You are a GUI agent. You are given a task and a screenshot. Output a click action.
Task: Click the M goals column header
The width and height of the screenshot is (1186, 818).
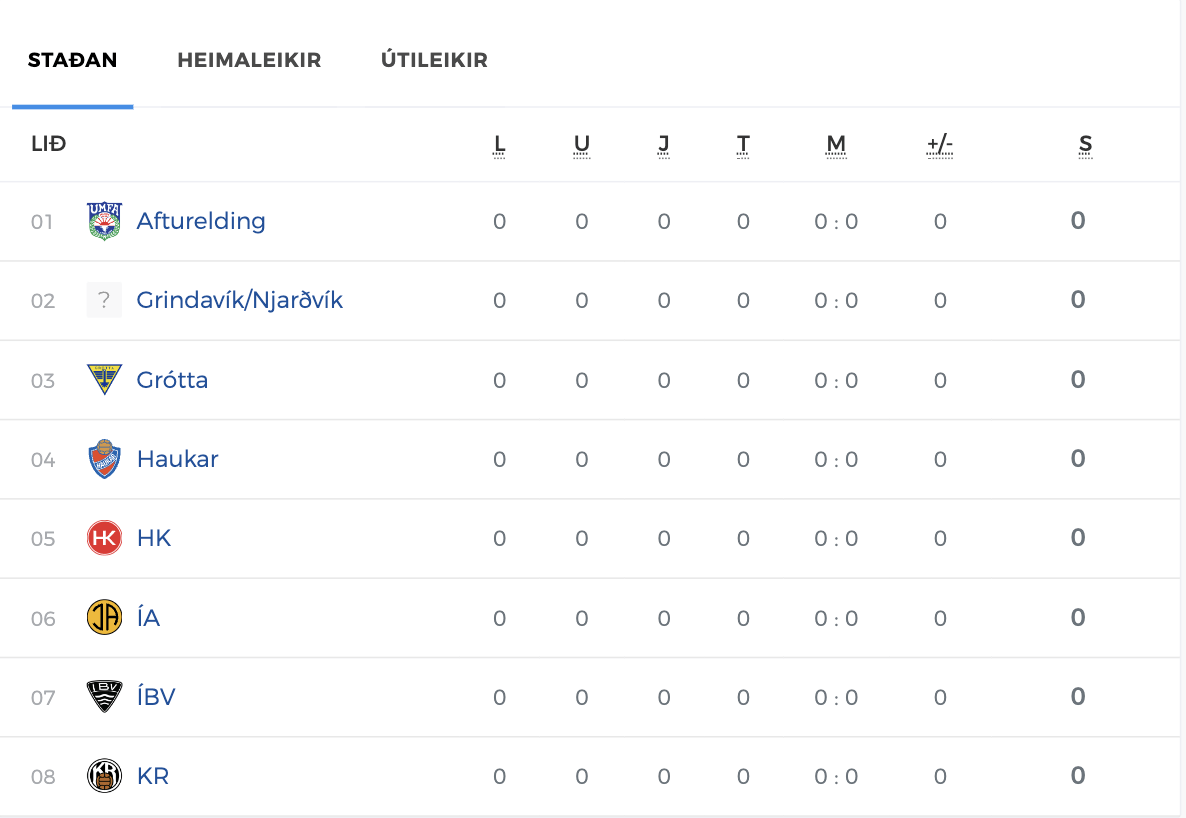point(836,145)
